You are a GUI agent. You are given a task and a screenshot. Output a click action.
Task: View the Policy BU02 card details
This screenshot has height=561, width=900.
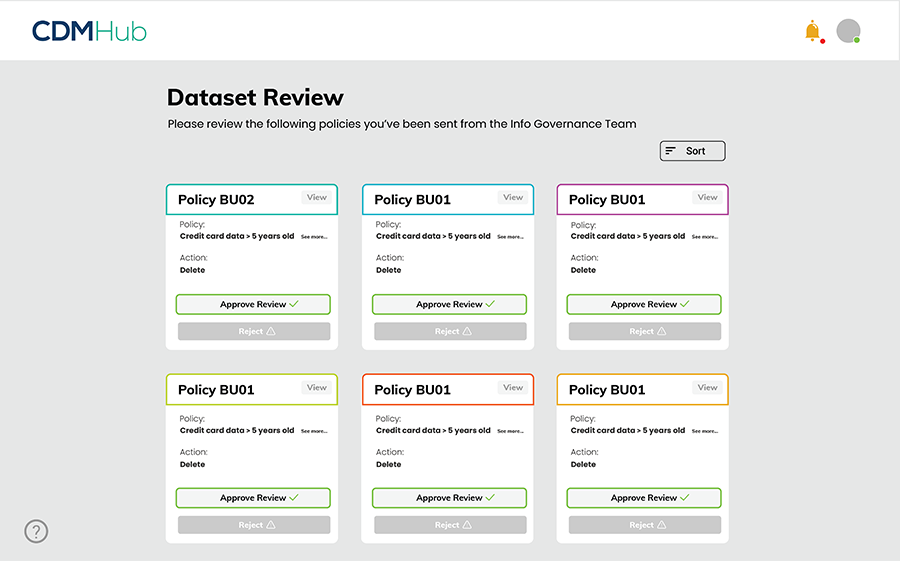pyautogui.click(x=317, y=198)
